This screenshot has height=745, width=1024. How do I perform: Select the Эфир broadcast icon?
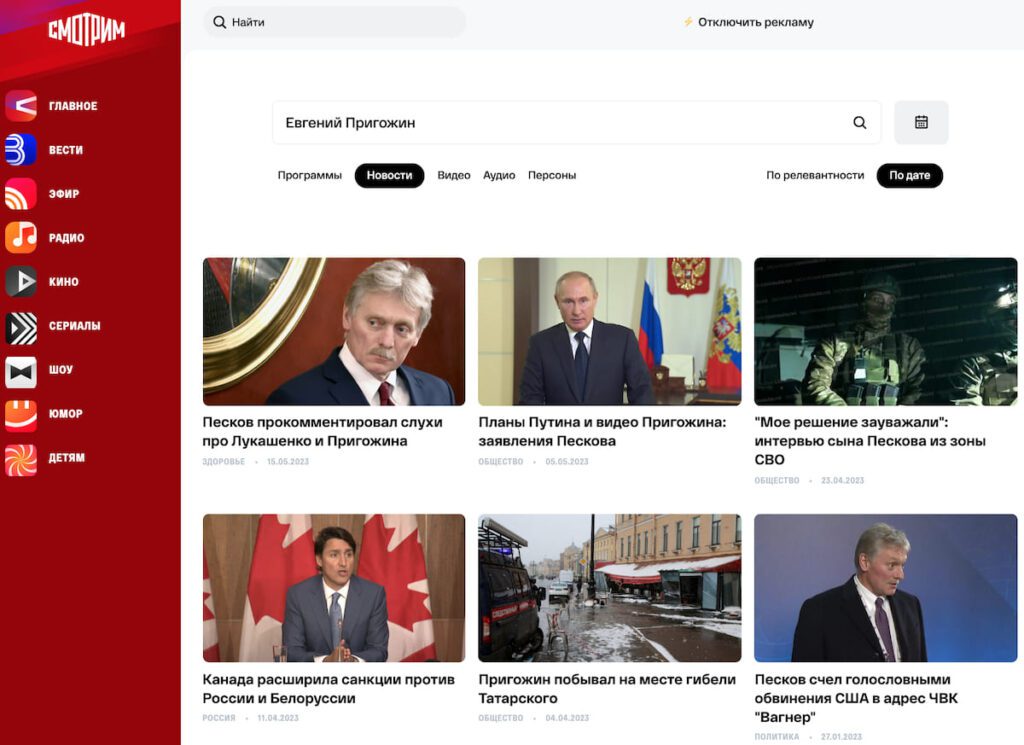(21, 194)
